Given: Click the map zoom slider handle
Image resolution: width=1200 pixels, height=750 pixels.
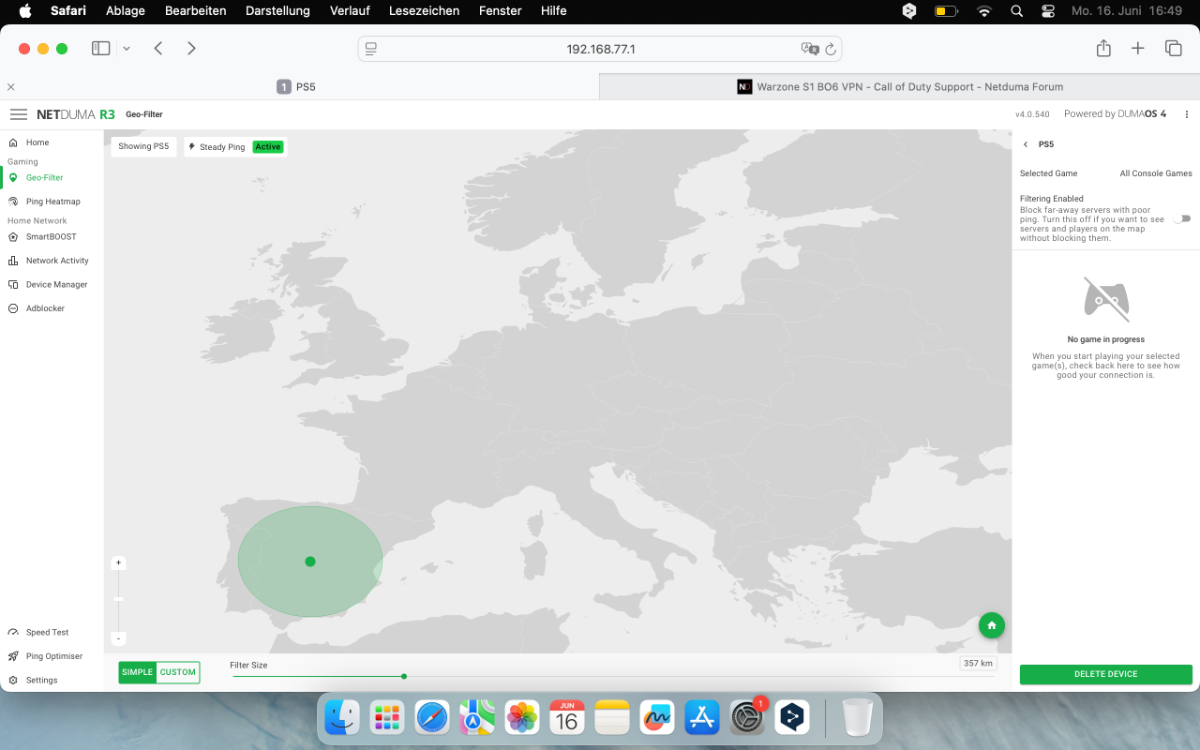Looking at the screenshot, I should click(119, 599).
